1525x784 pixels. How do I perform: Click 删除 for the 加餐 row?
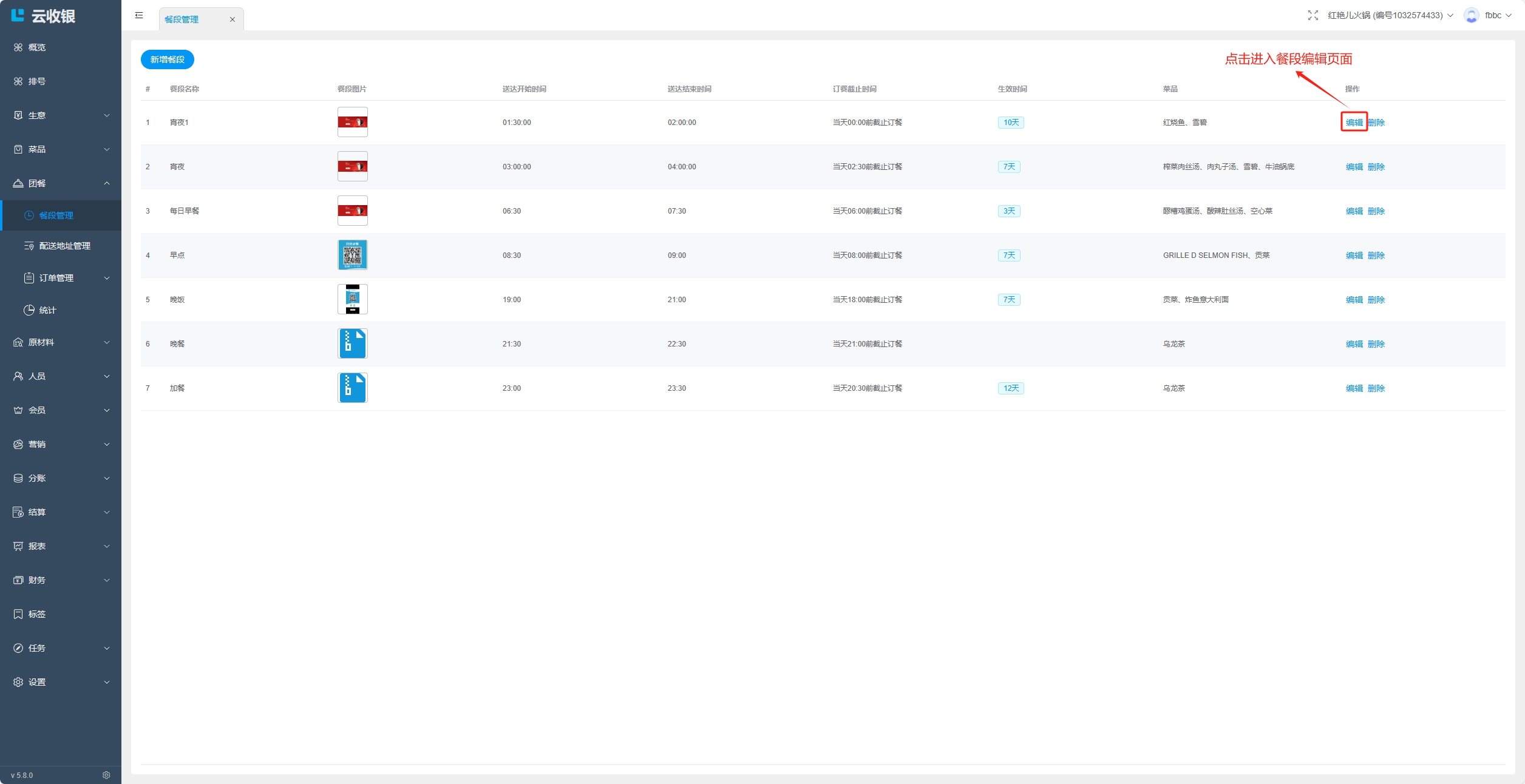(x=1376, y=388)
